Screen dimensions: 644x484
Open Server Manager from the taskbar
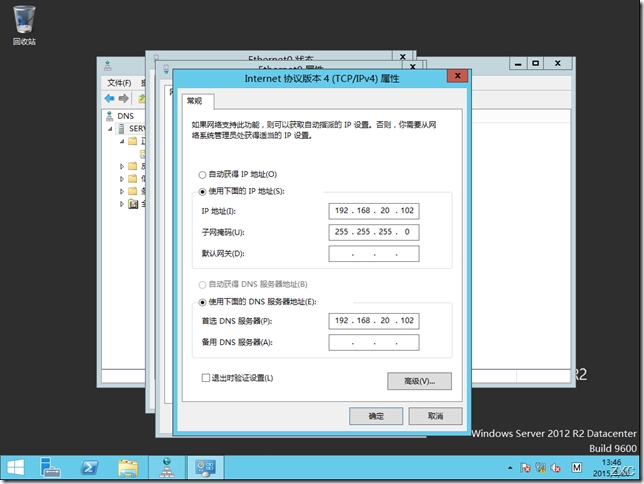[x=50, y=467]
